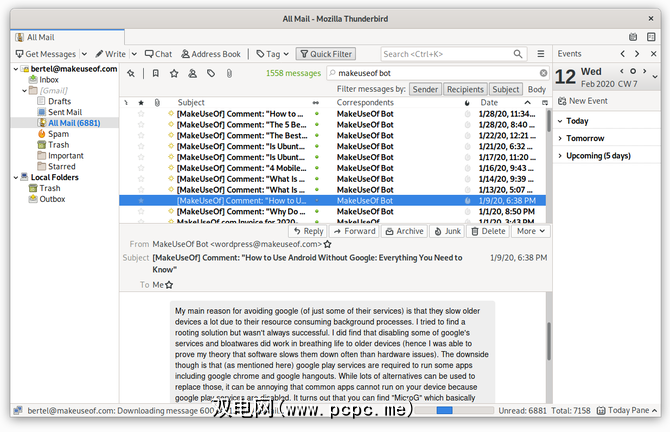Click Reply to the message
The height and width of the screenshot is (432, 670).
pyautogui.click(x=308, y=231)
